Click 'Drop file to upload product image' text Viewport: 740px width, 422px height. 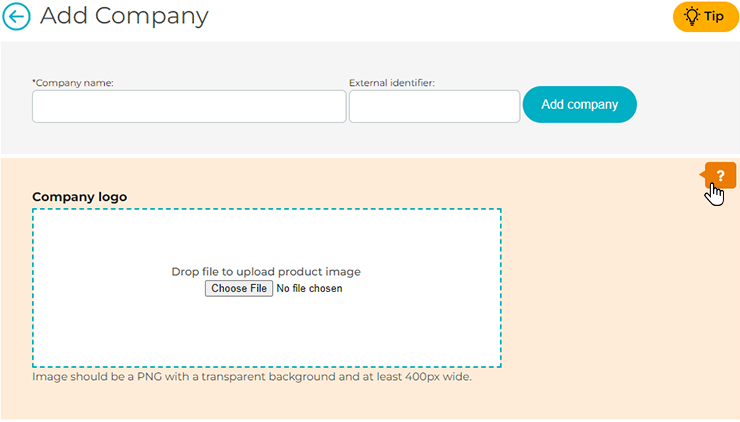tap(266, 272)
